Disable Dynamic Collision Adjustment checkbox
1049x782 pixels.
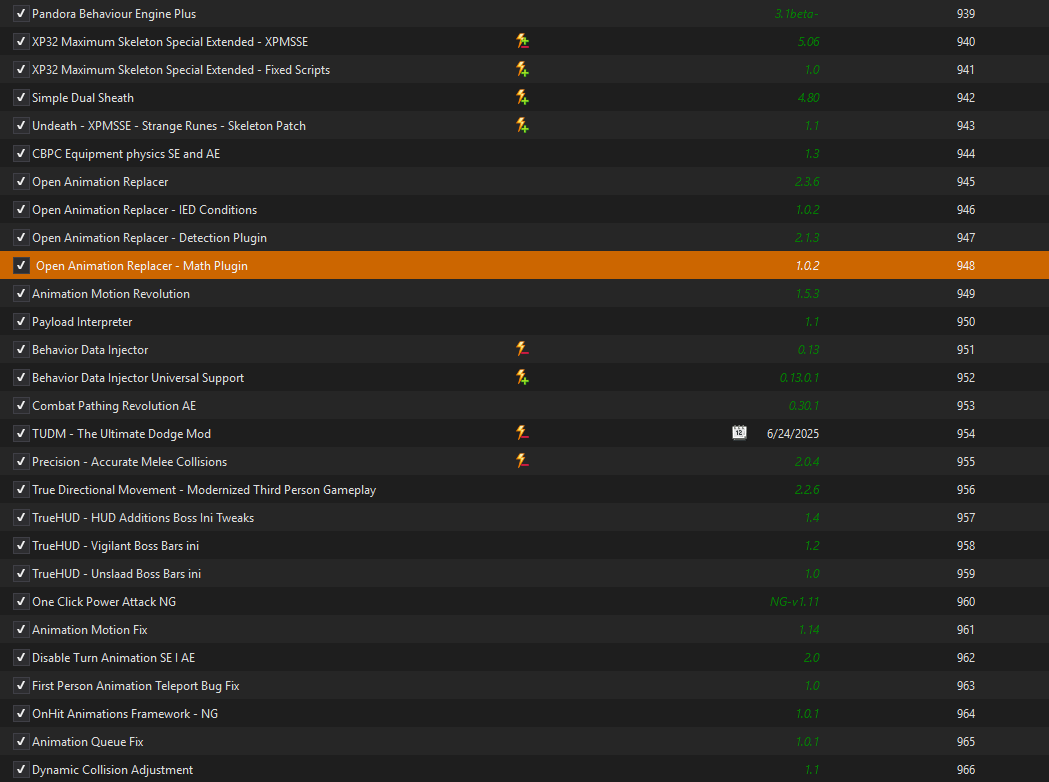click(21, 769)
